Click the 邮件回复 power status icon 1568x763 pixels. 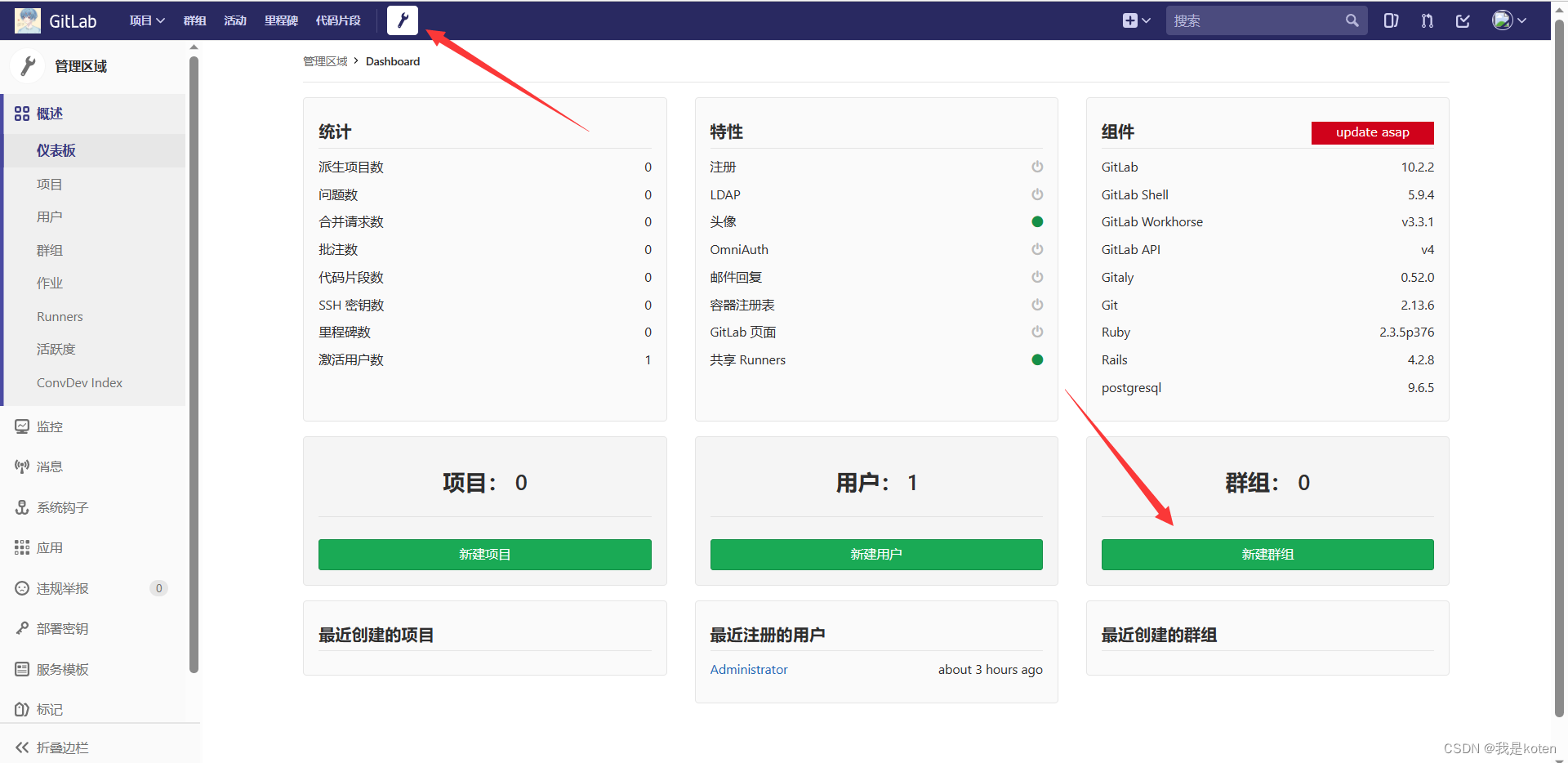click(x=1037, y=277)
